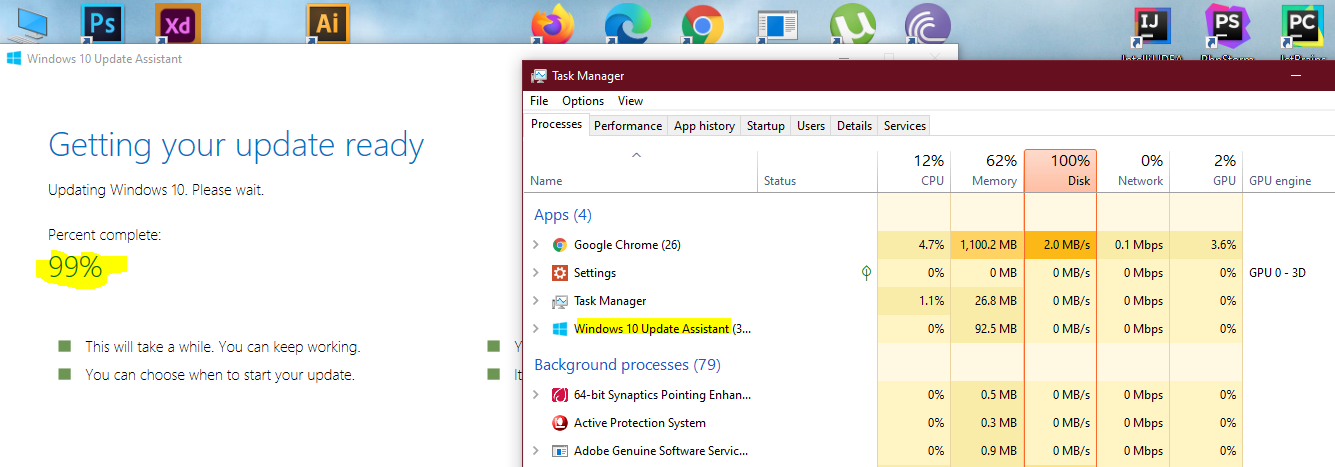
Task: Sort processes by the Status column header
Action: (817, 171)
